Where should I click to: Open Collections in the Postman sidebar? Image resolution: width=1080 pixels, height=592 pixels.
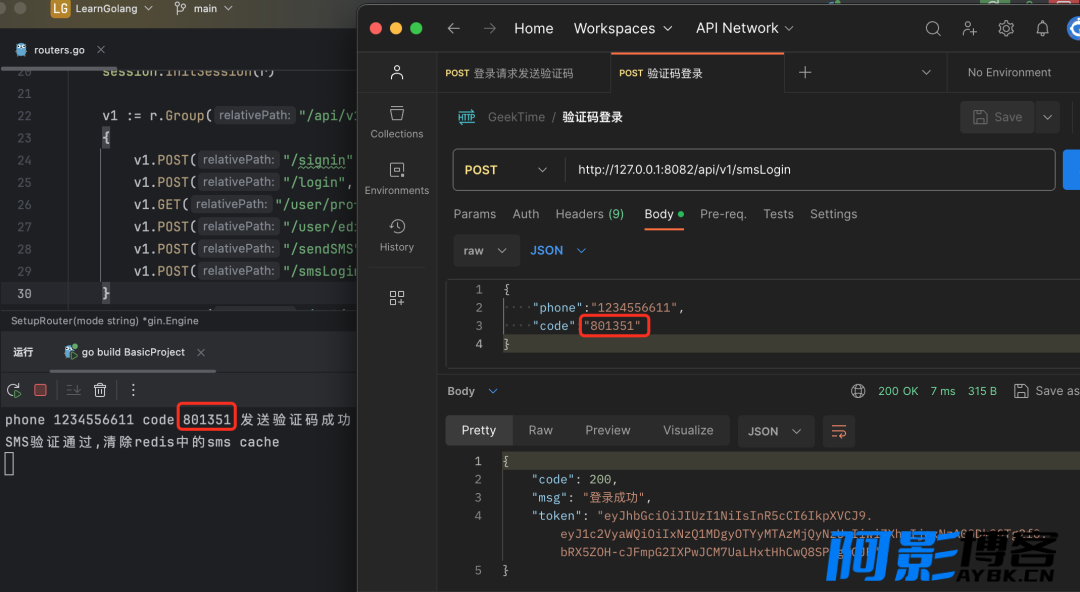[397, 121]
